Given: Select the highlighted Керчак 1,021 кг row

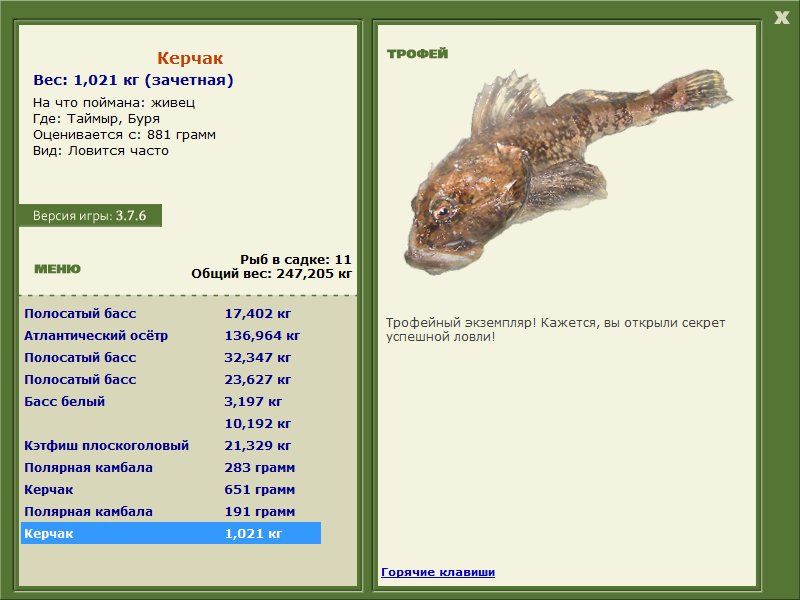Looking at the screenshot, I should pyautogui.click(x=171, y=533).
